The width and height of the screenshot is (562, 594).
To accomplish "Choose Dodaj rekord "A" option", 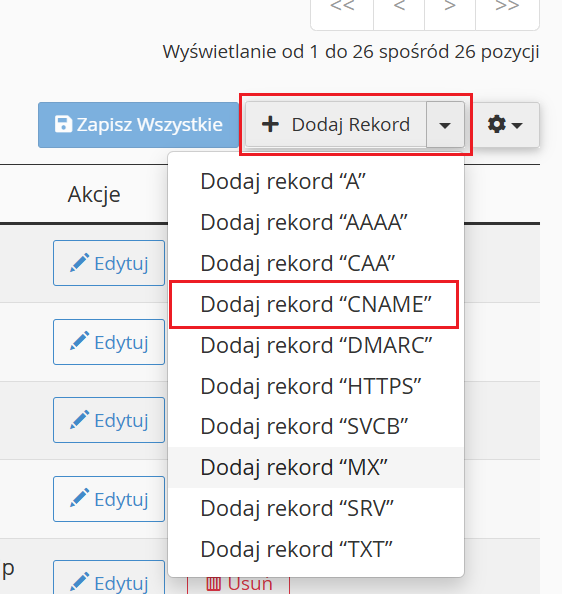I will point(316,181).
